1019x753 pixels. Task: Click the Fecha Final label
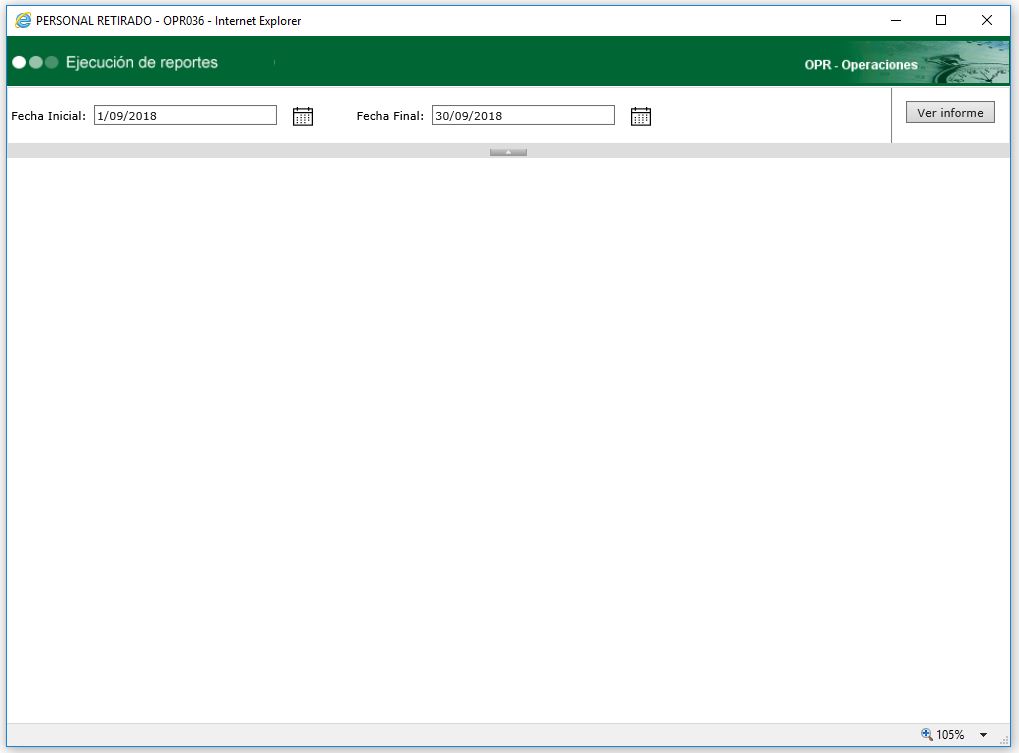(390, 116)
